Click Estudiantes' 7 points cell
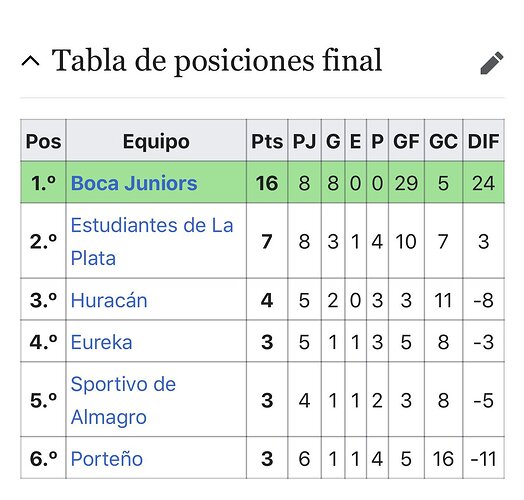524x500 pixels. click(x=267, y=241)
